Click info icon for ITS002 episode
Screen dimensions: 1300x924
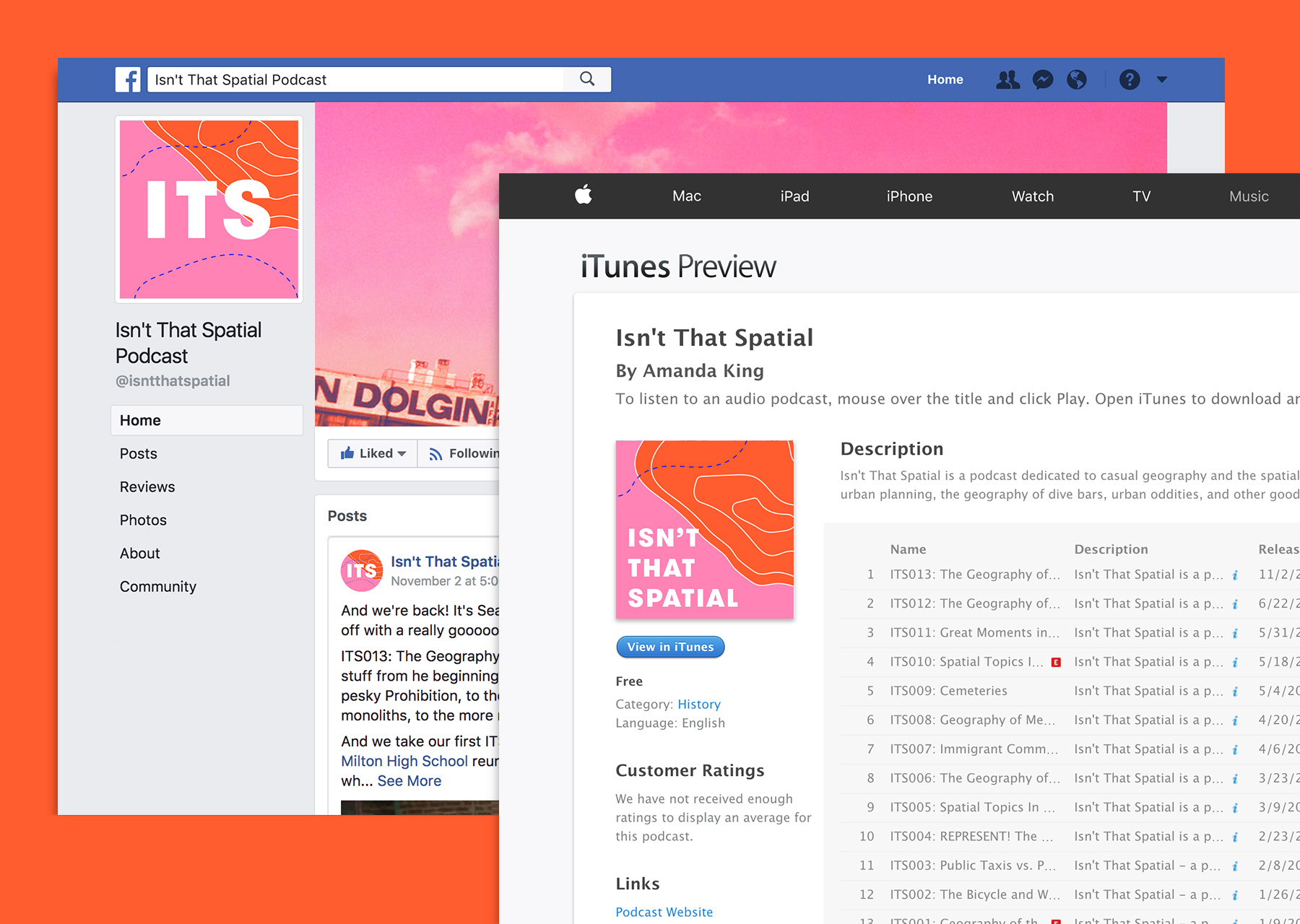(1235, 895)
